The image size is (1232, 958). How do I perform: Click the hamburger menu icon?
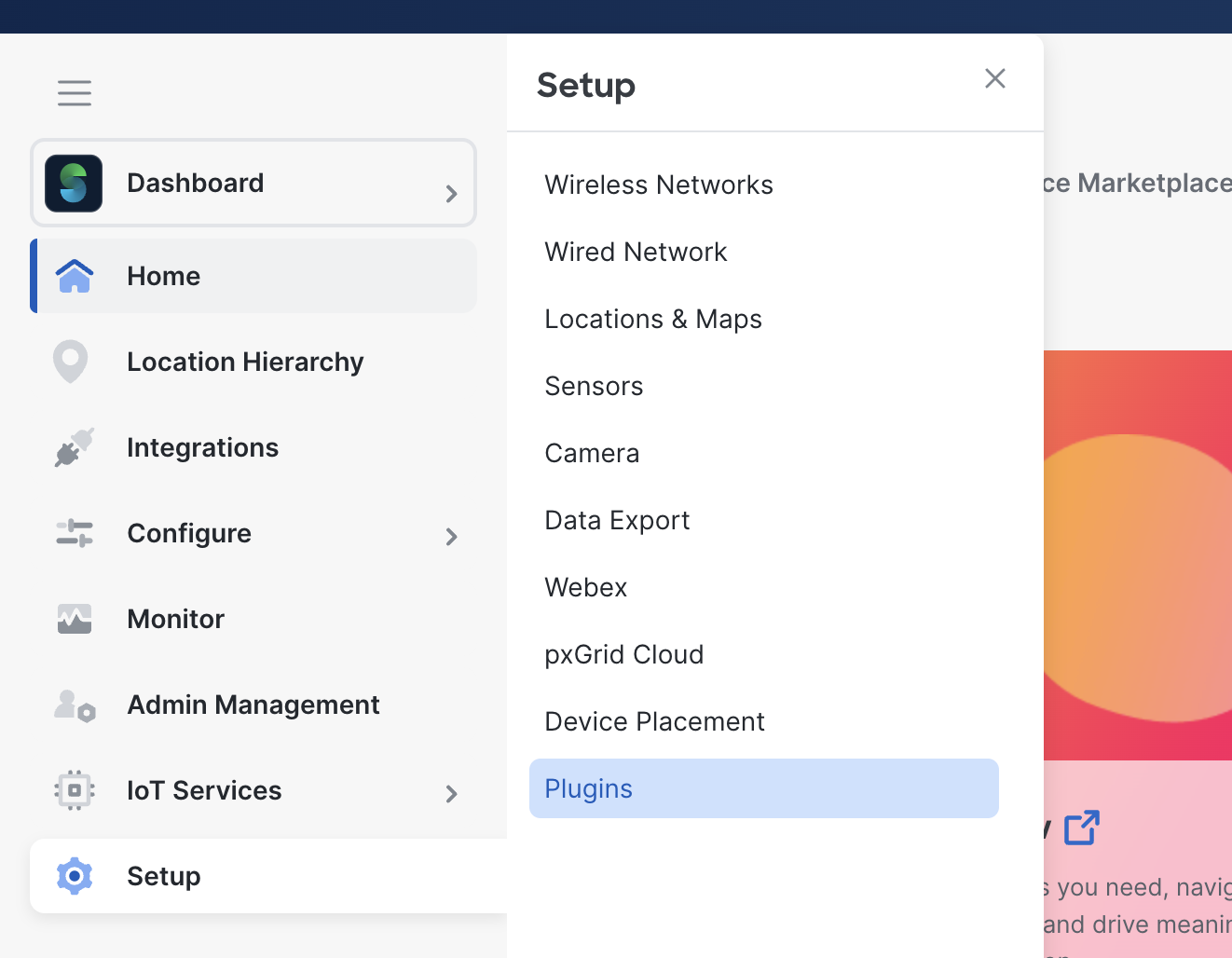(x=75, y=93)
